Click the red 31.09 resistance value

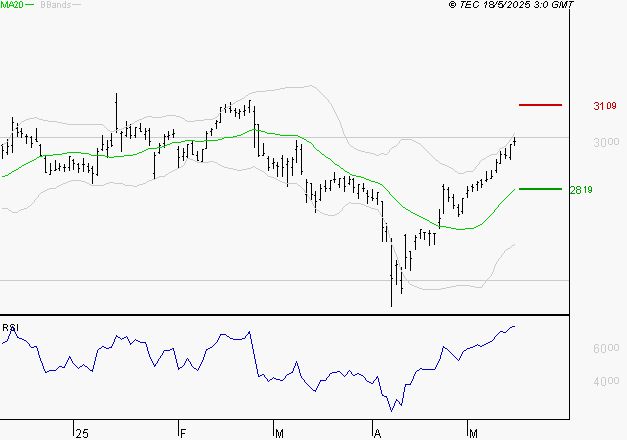pos(605,106)
